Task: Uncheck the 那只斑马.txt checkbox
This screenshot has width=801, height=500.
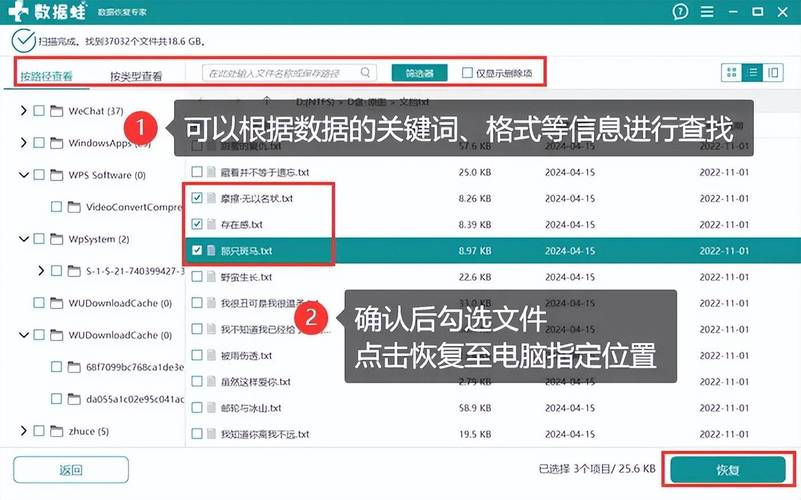Action: coord(197,250)
